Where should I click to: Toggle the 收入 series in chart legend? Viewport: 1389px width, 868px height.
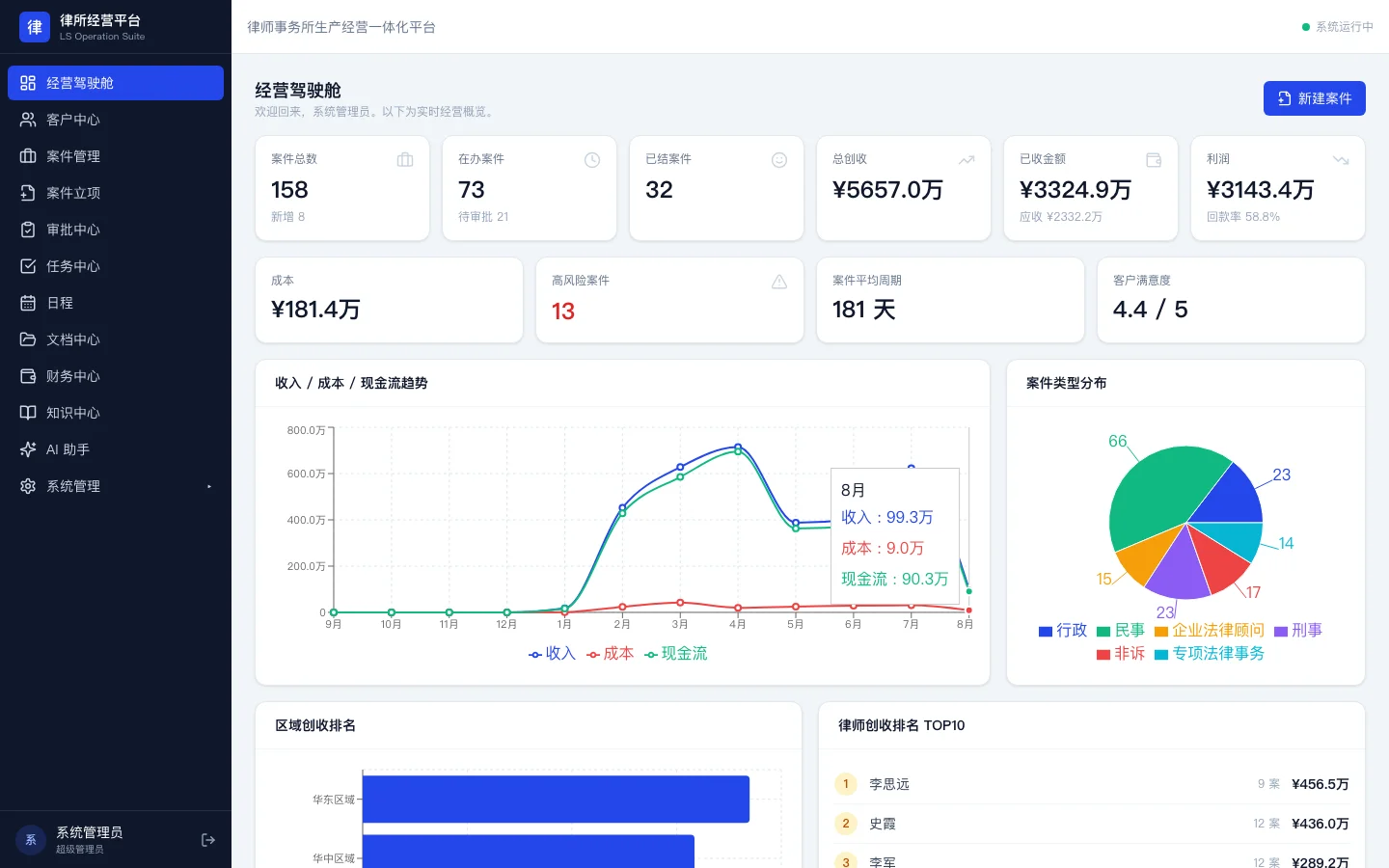(552, 654)
